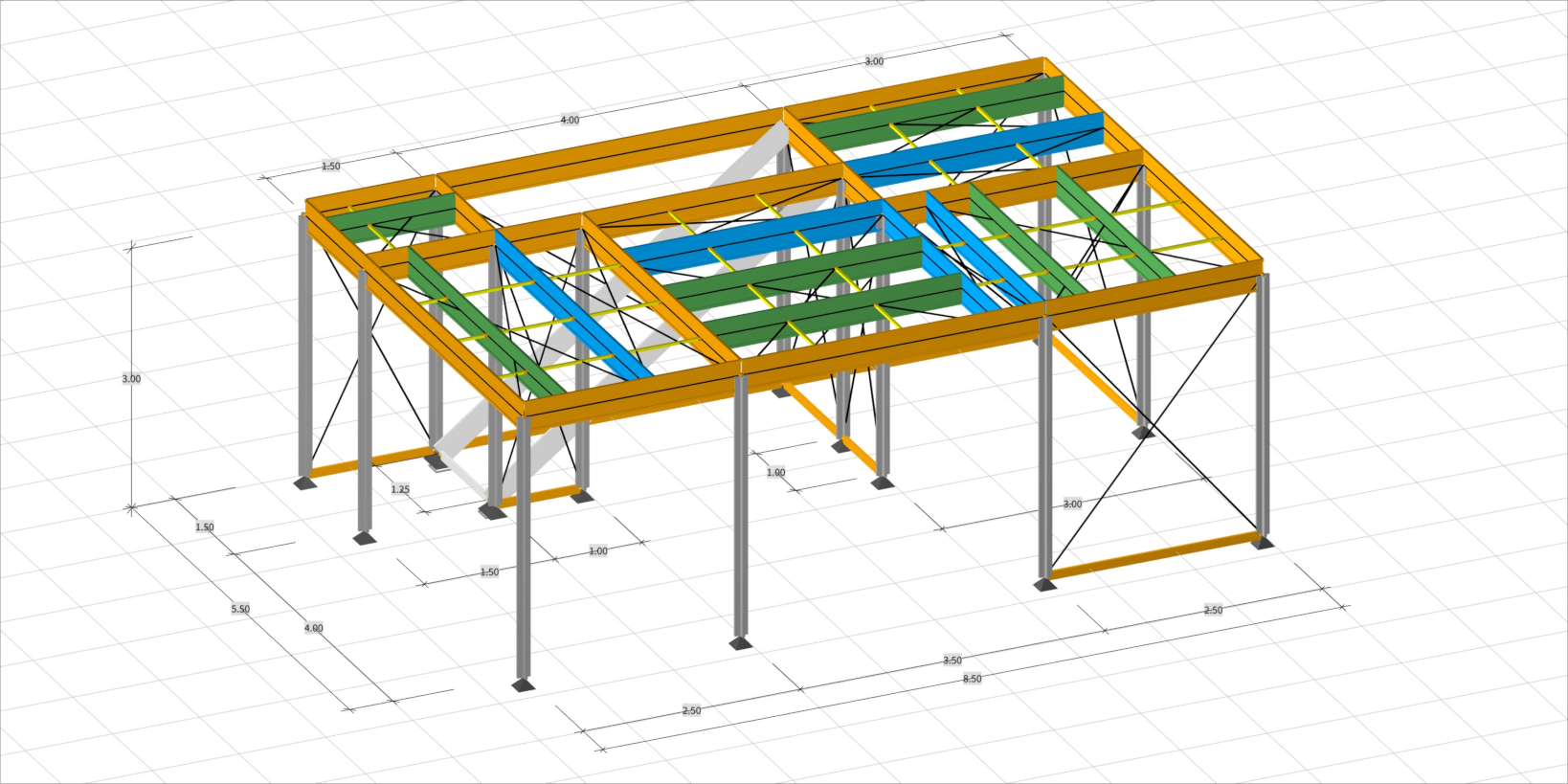Click the base plate of the frontmost column

523,685
